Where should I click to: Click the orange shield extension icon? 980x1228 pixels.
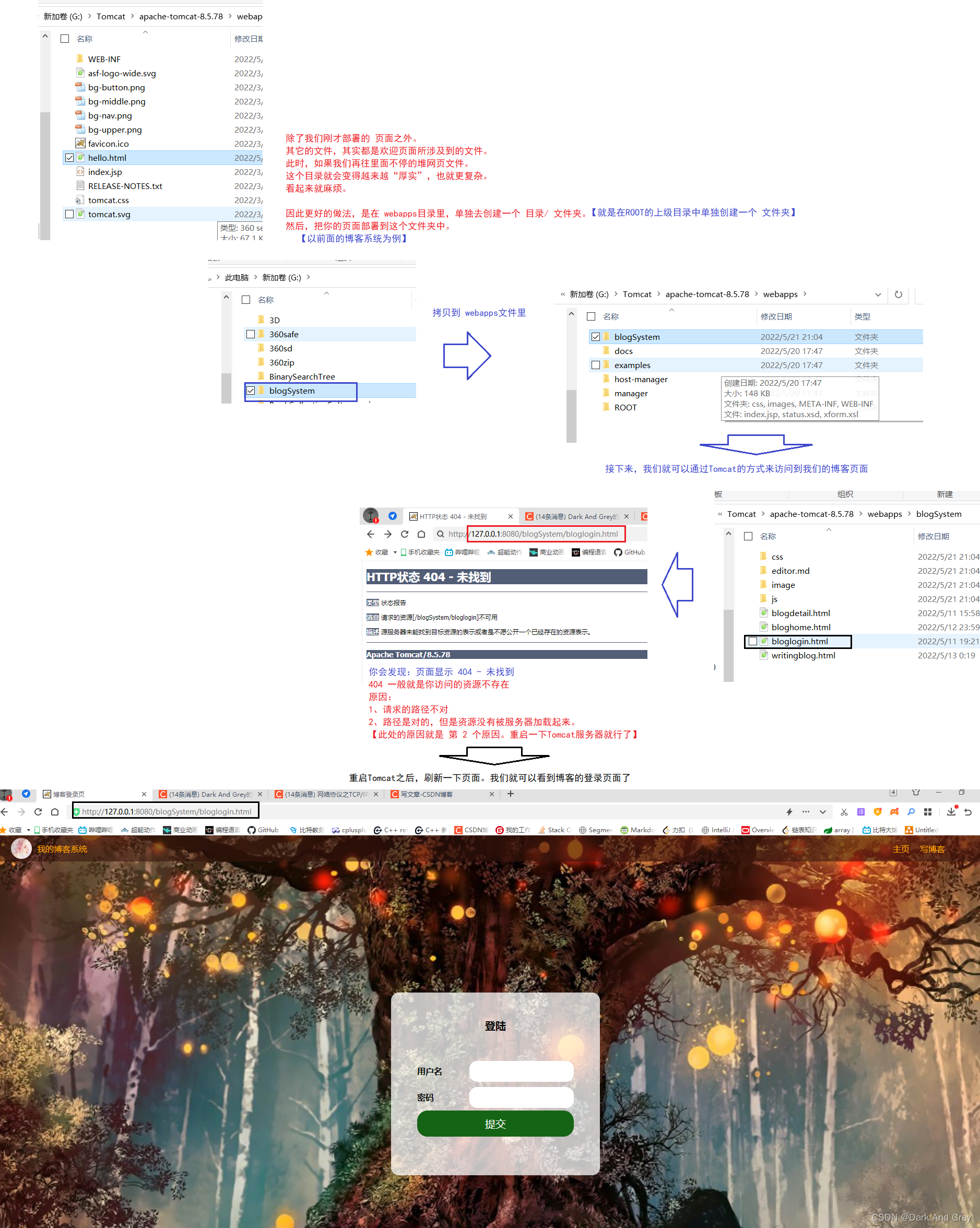(x=878, y=812)
